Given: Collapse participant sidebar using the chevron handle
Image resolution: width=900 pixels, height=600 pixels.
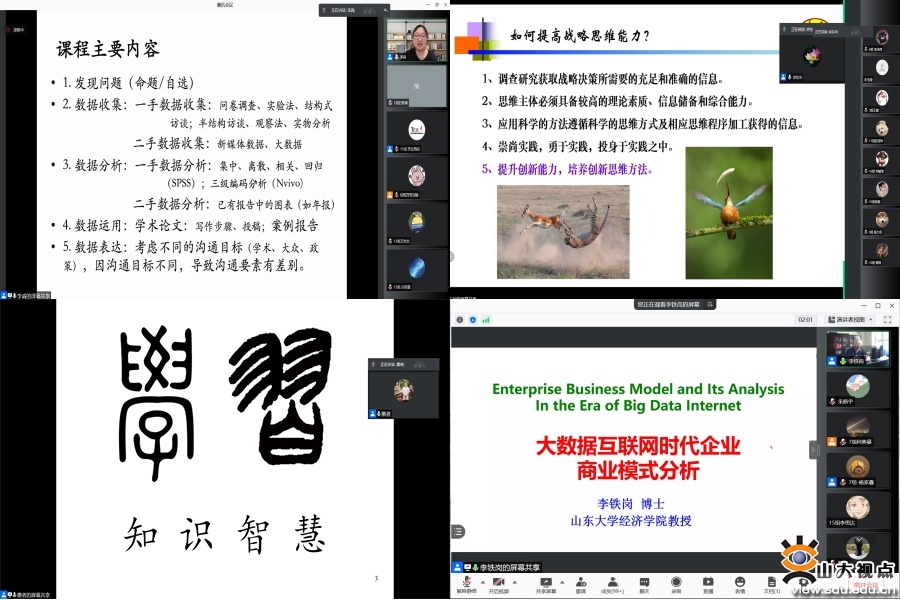Looking at the screenshot, I should 813,450.
